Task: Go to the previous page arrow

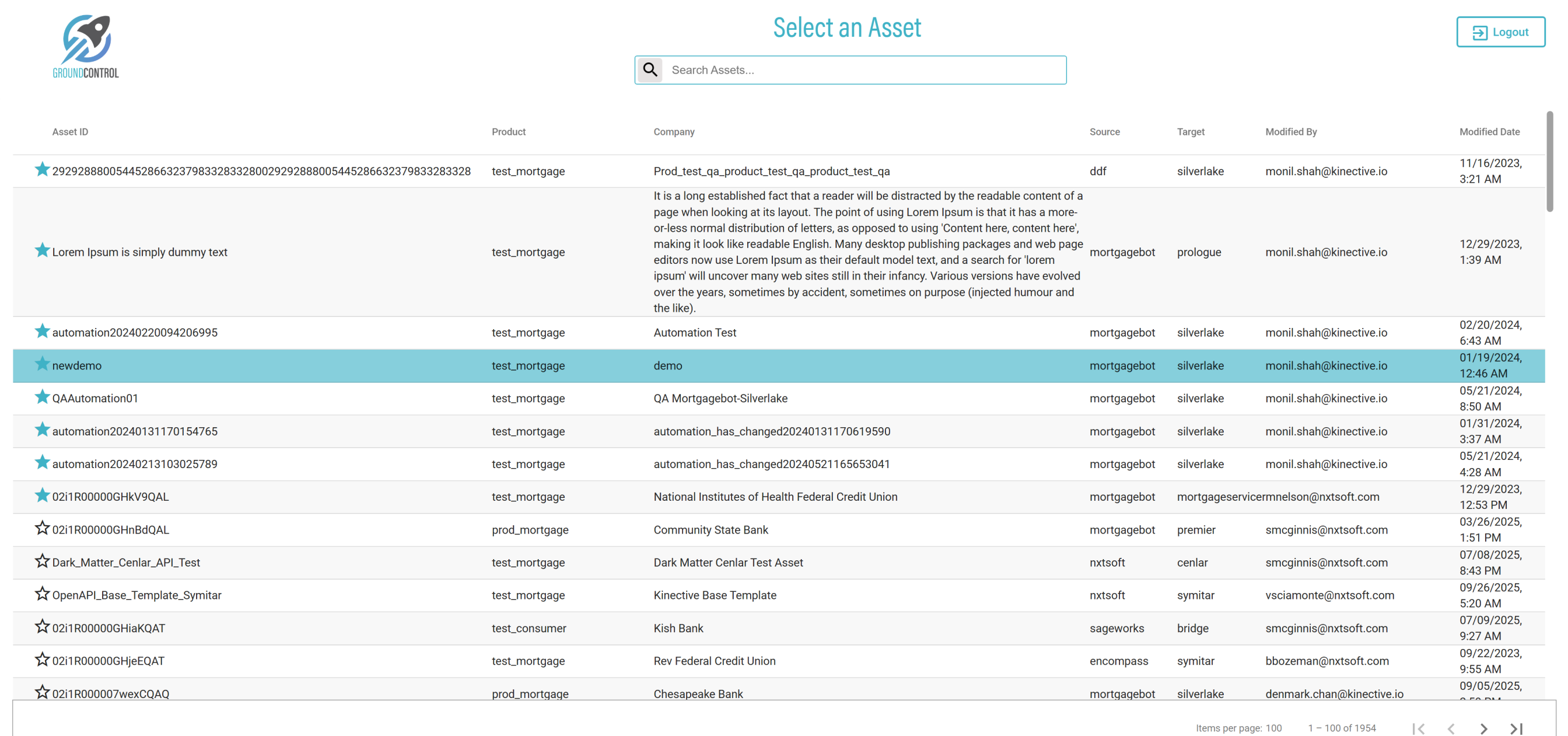Action: point(1451,728)
